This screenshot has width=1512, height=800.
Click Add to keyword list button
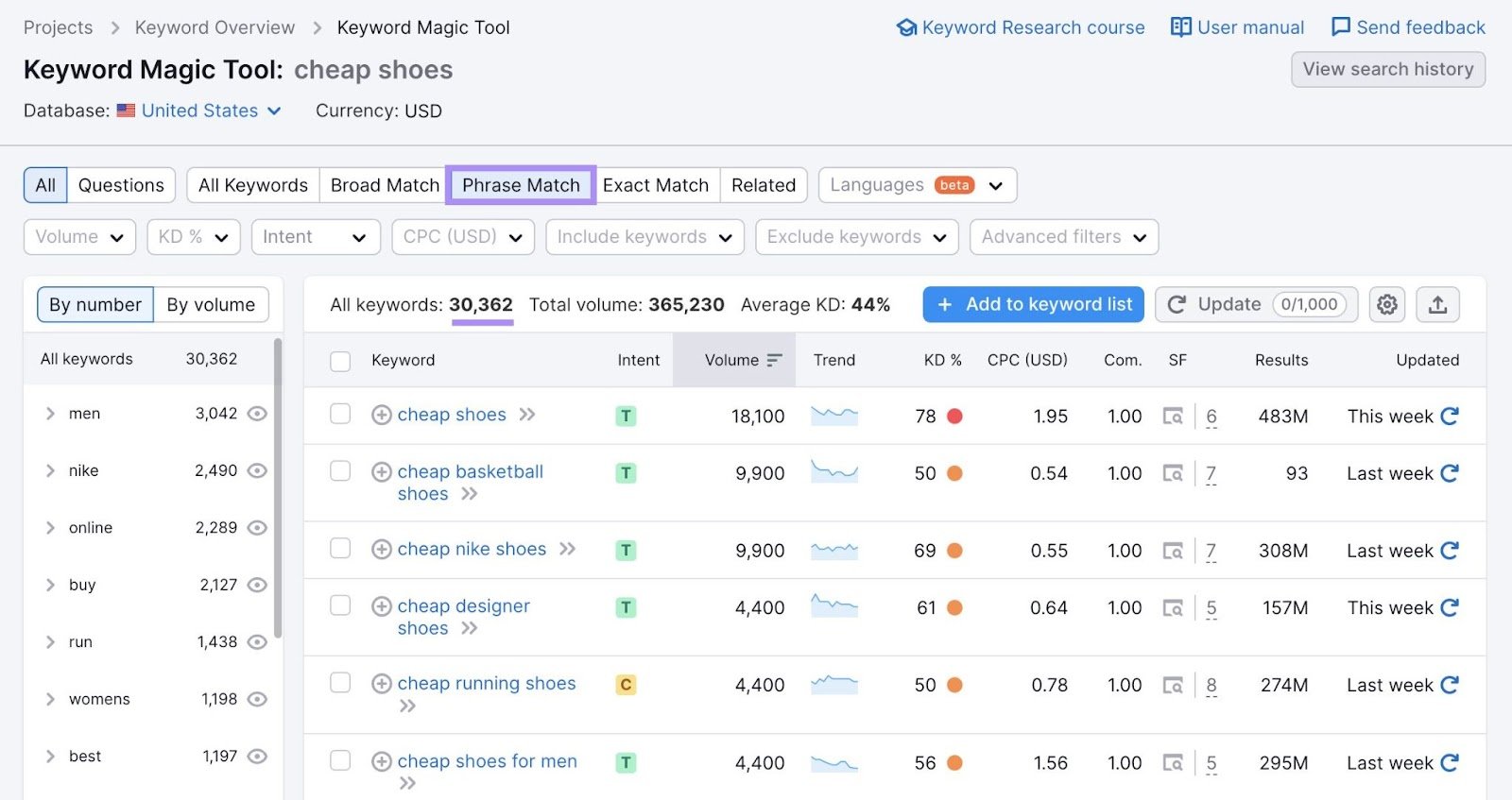click(1033, 304)
